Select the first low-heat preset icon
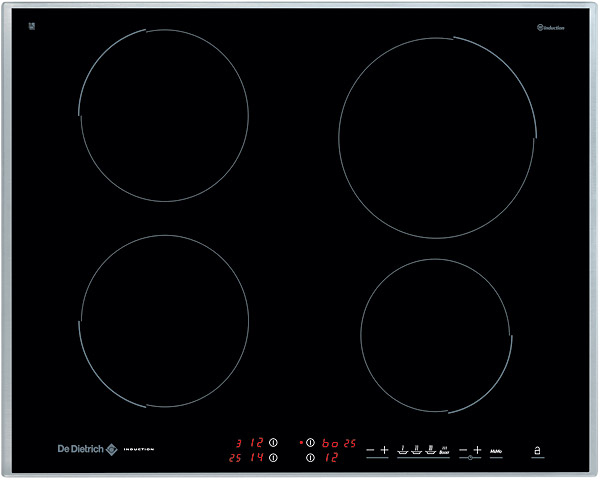 point(403,451)
